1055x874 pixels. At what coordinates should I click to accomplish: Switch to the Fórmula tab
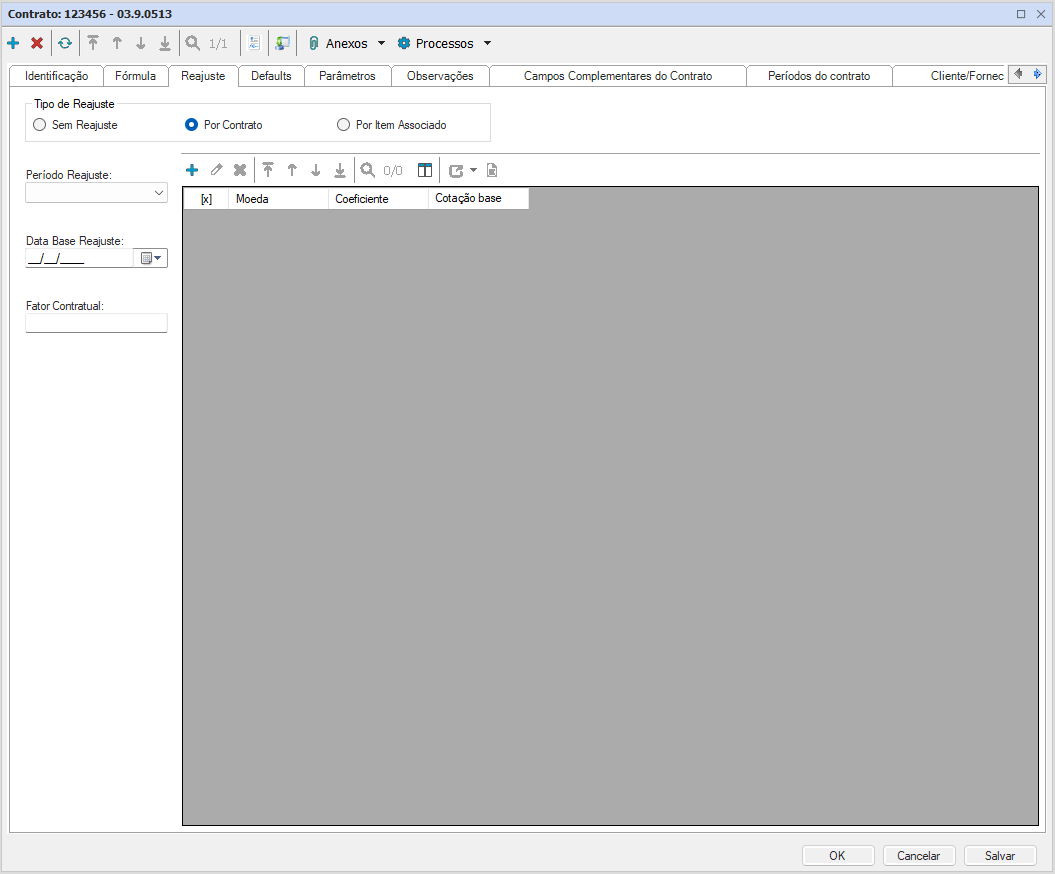tap(135, 76)
